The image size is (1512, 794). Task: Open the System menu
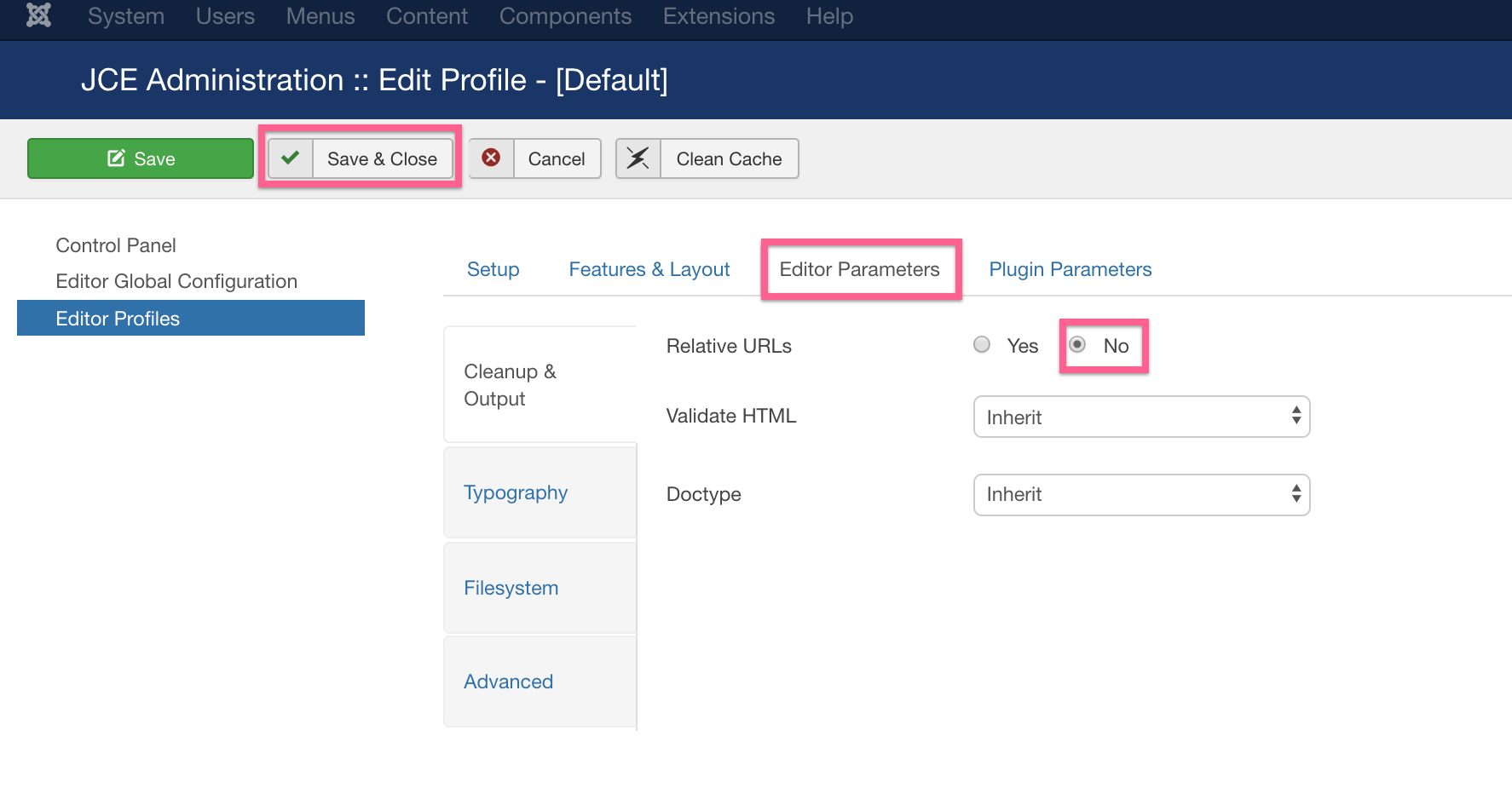click(x=126, y=16)
